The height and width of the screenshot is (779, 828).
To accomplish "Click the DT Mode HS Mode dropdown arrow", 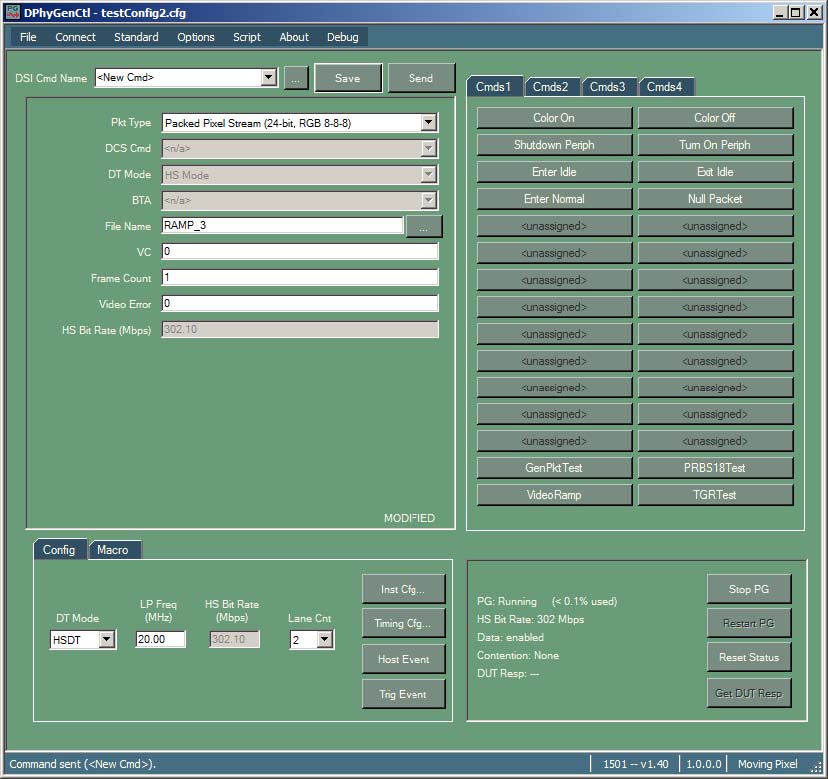I will (x=429, y=174).
